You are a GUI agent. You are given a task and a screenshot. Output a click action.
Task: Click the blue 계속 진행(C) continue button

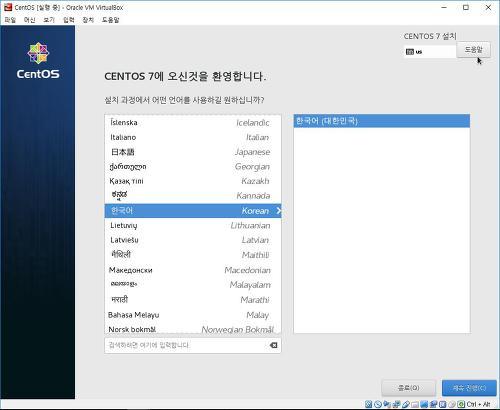pos(469,388)
